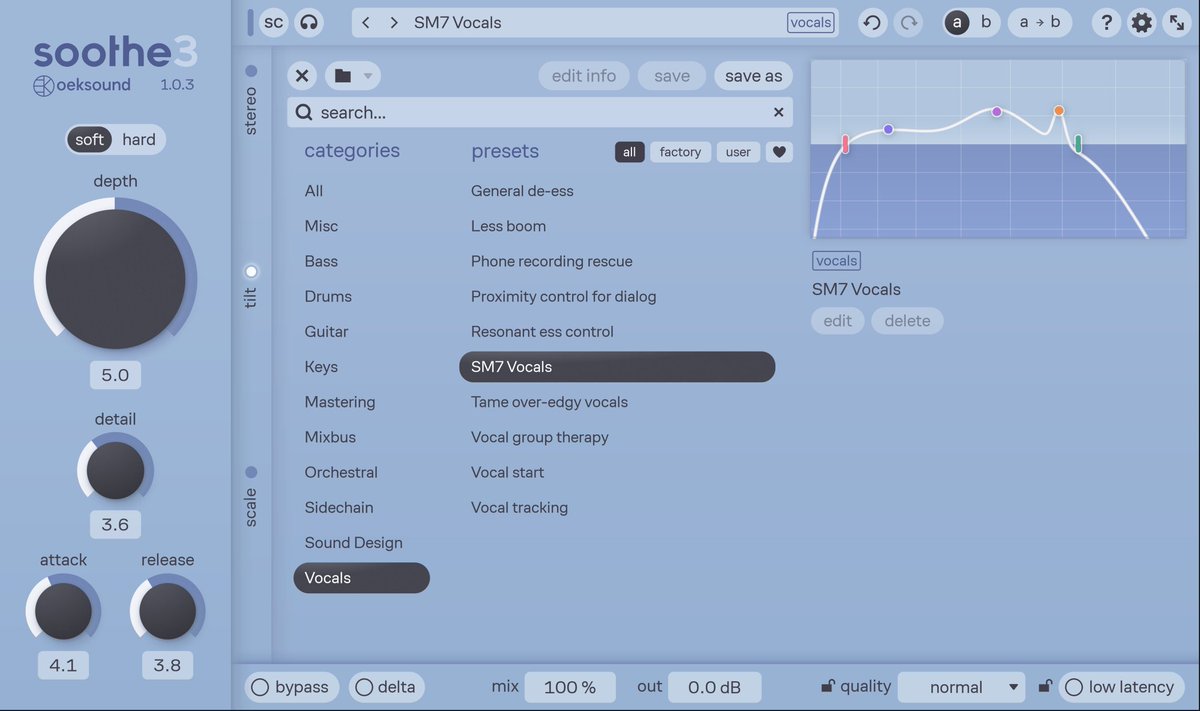
Task: Select the purple band node
Action: click(996, 111)
